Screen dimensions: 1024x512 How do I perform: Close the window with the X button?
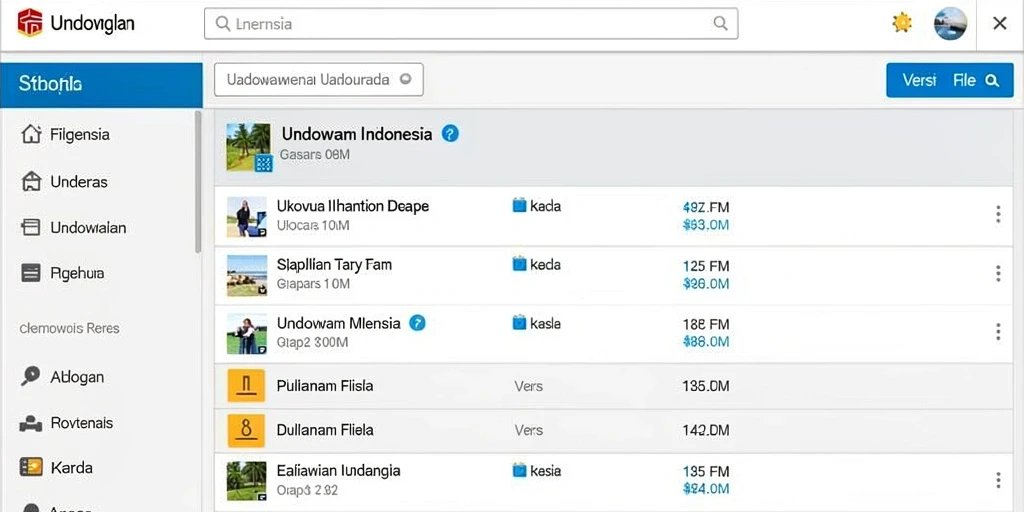(999, 24)
